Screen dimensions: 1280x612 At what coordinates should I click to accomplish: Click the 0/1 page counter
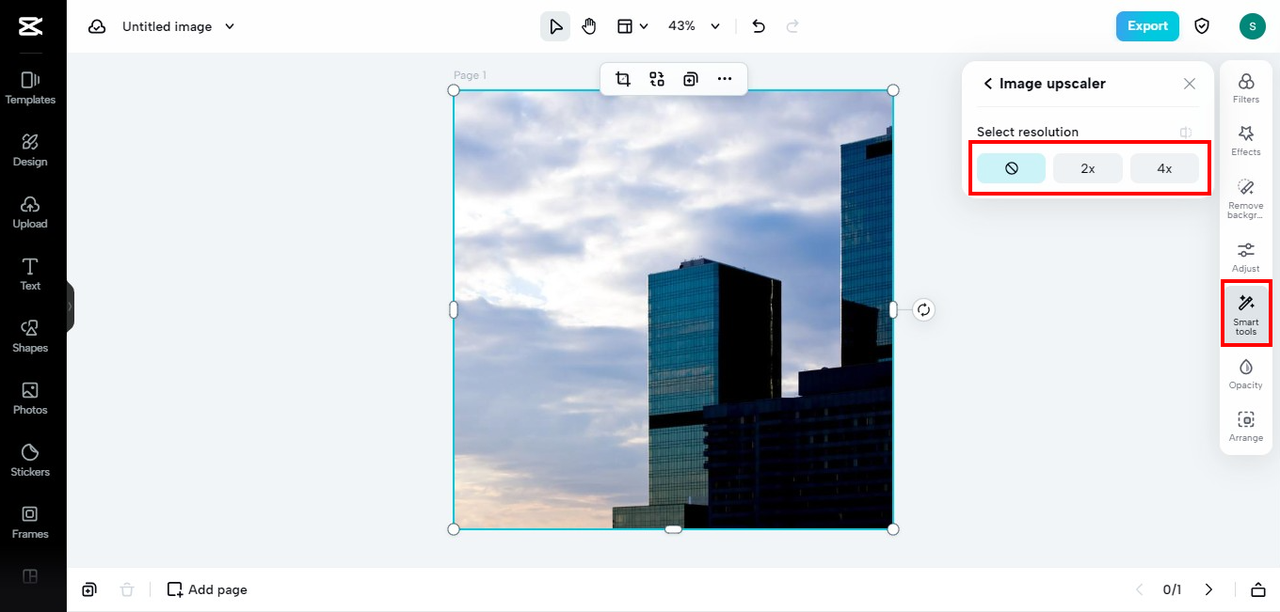(x=1172, y=590)
